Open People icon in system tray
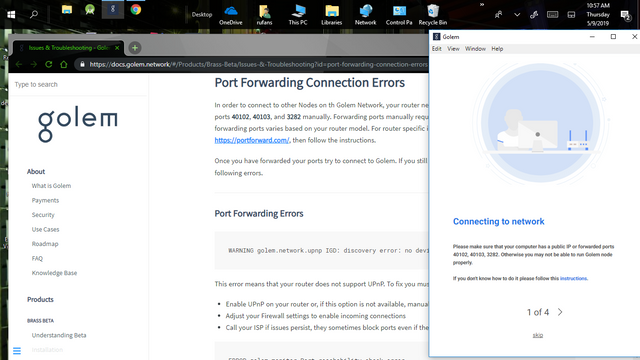The image size is (640, 360). click(498, 15)
